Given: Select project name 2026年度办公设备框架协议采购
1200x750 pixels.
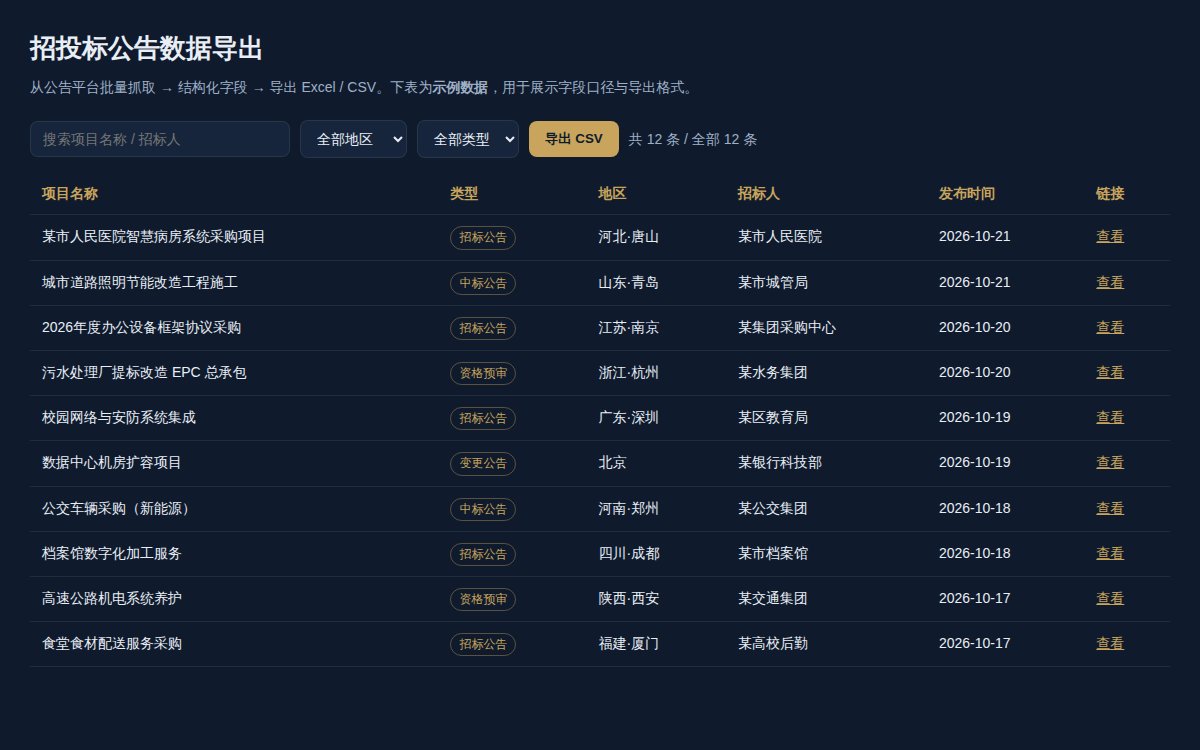Looking at the screenshot, I should coord(141,328).
